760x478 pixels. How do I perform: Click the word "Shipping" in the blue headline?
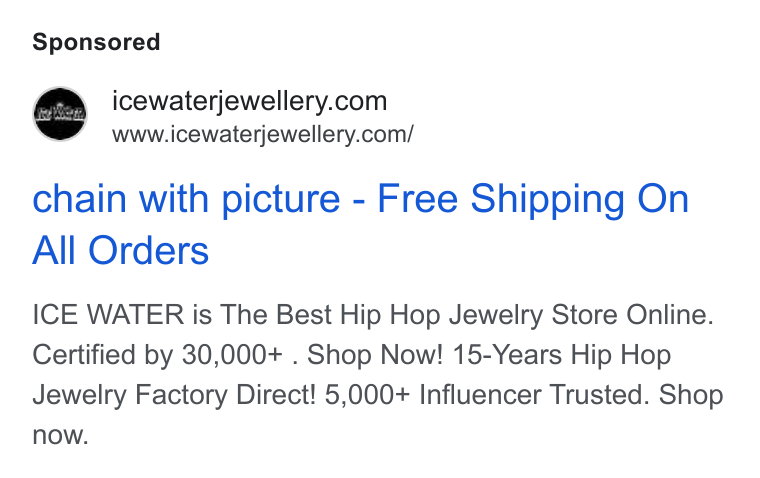[548, 200]
